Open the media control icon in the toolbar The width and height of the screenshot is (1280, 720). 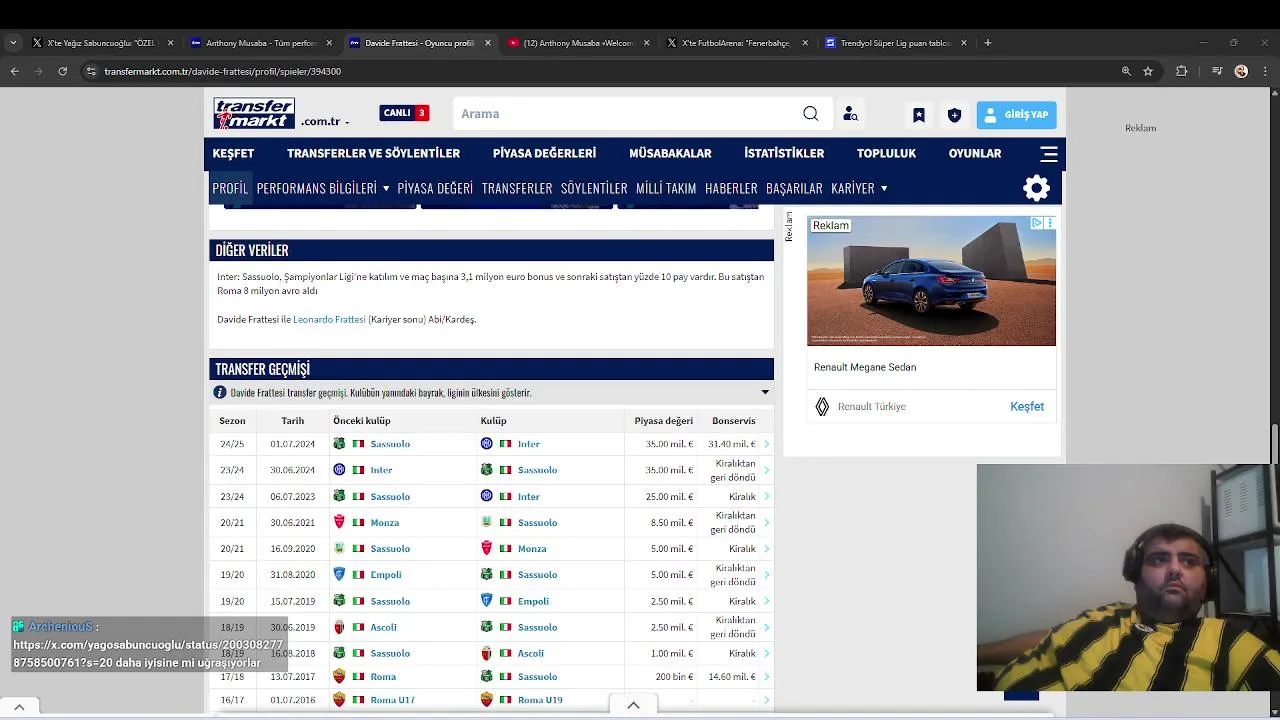click(1216, 71)
